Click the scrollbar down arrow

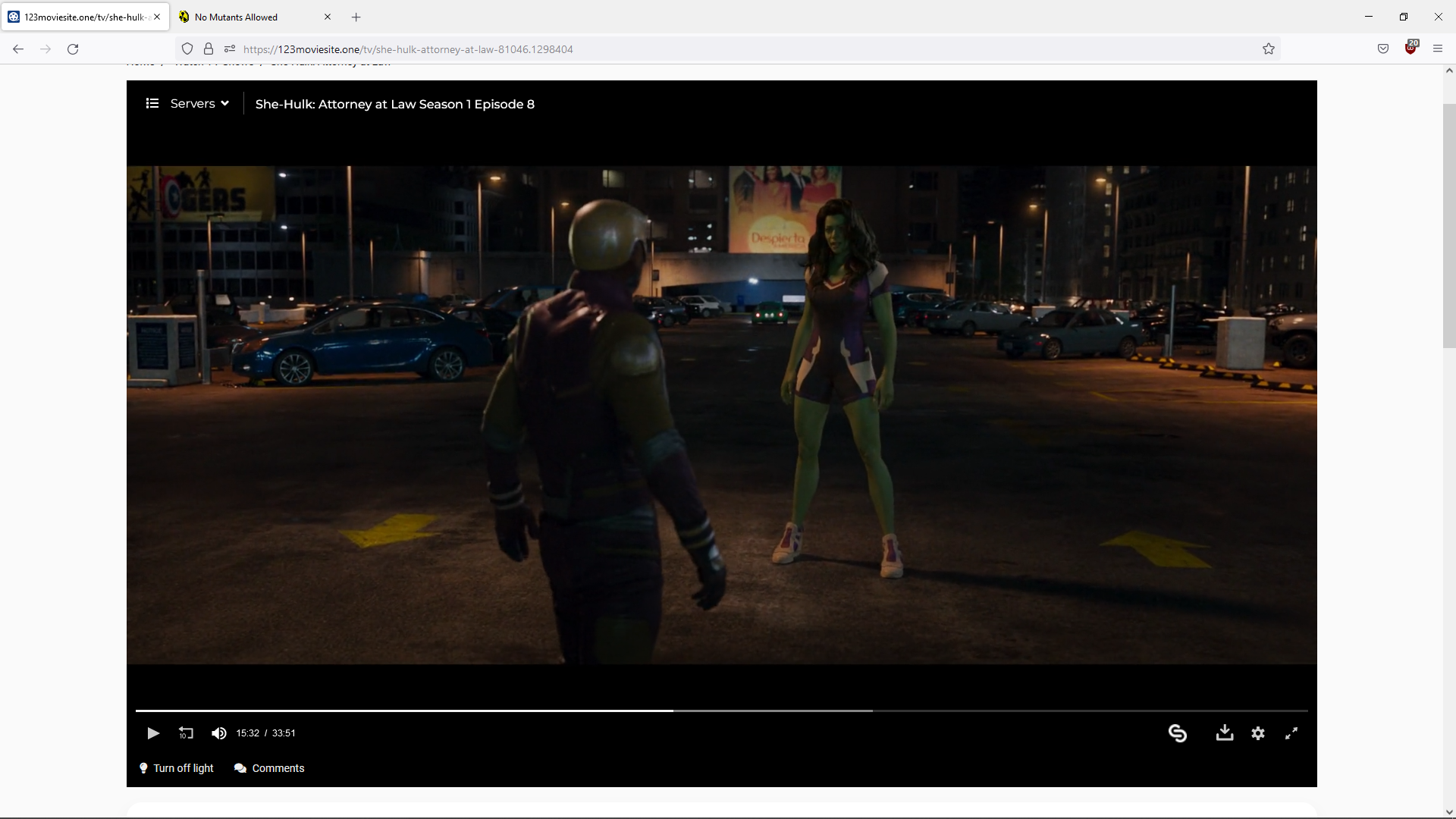(x=1449, y=812)
